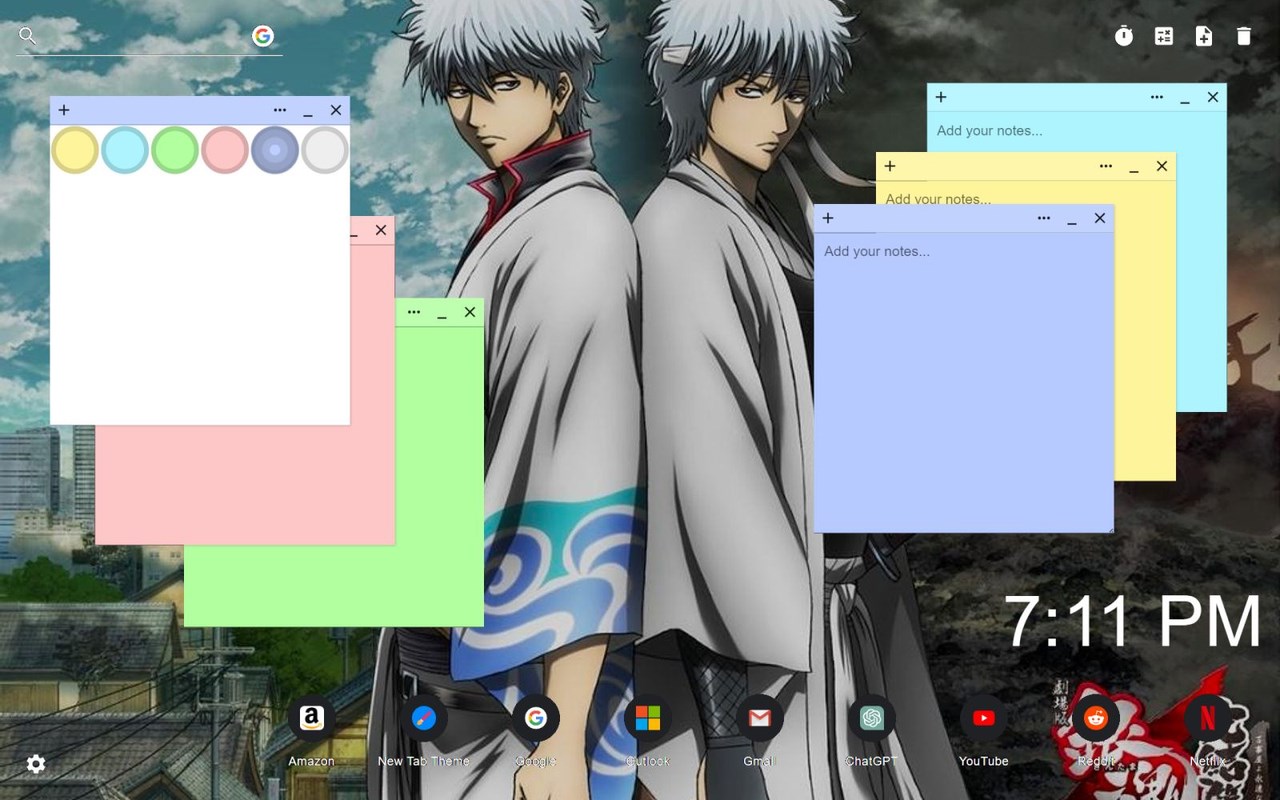Click the plus icon on the white note
1280x800 pixels.
(64, 110)
